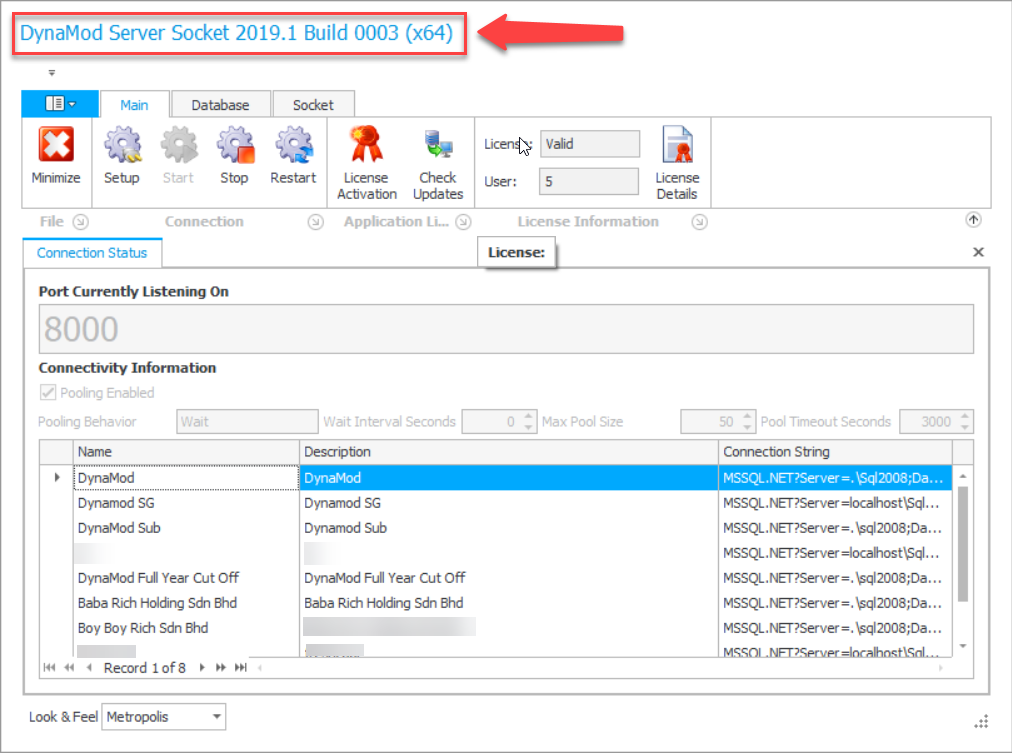Go to previous record arrow
Screen dimensions: 1012x753
89,667
